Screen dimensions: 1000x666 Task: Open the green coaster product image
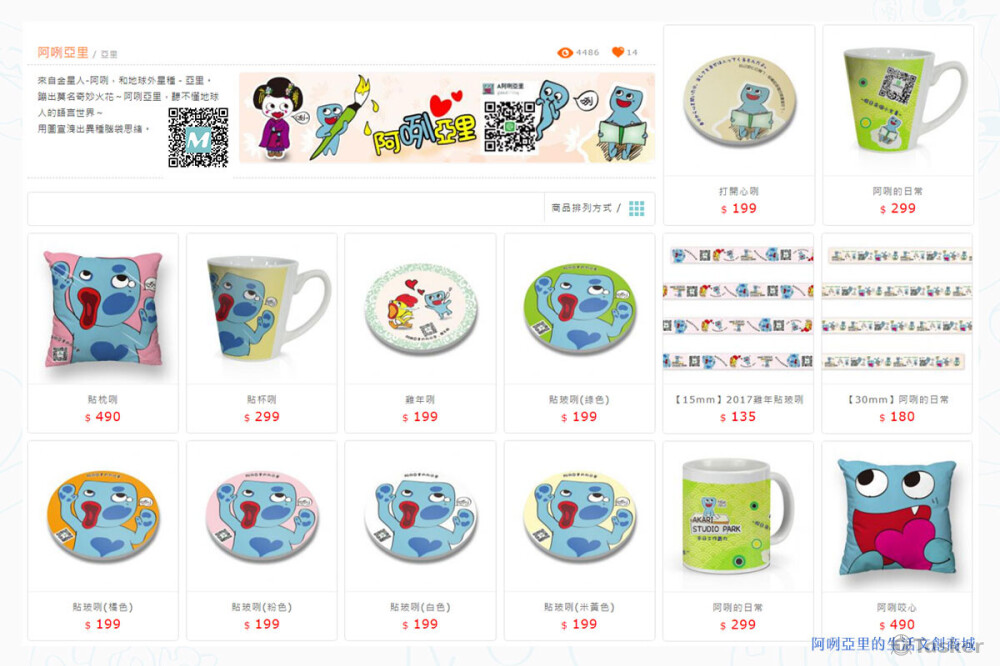coord(580,309)
